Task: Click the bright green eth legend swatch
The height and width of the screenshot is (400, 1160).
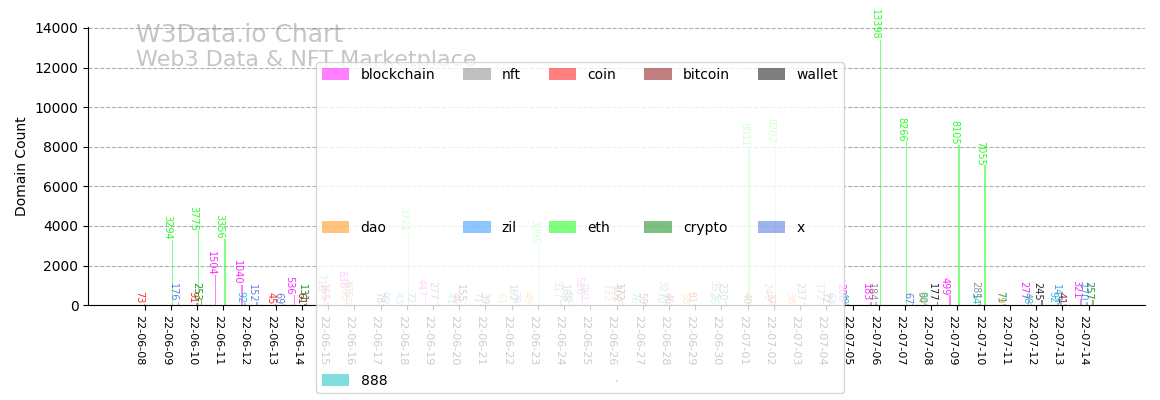Action: 562,227
